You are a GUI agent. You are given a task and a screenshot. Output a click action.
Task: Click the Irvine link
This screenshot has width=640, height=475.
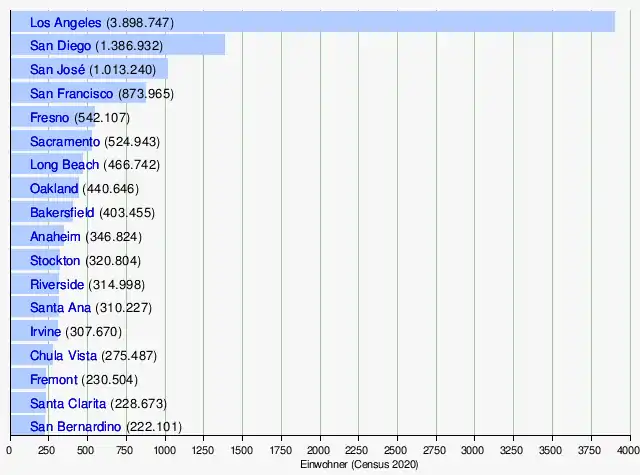point(45,331)
